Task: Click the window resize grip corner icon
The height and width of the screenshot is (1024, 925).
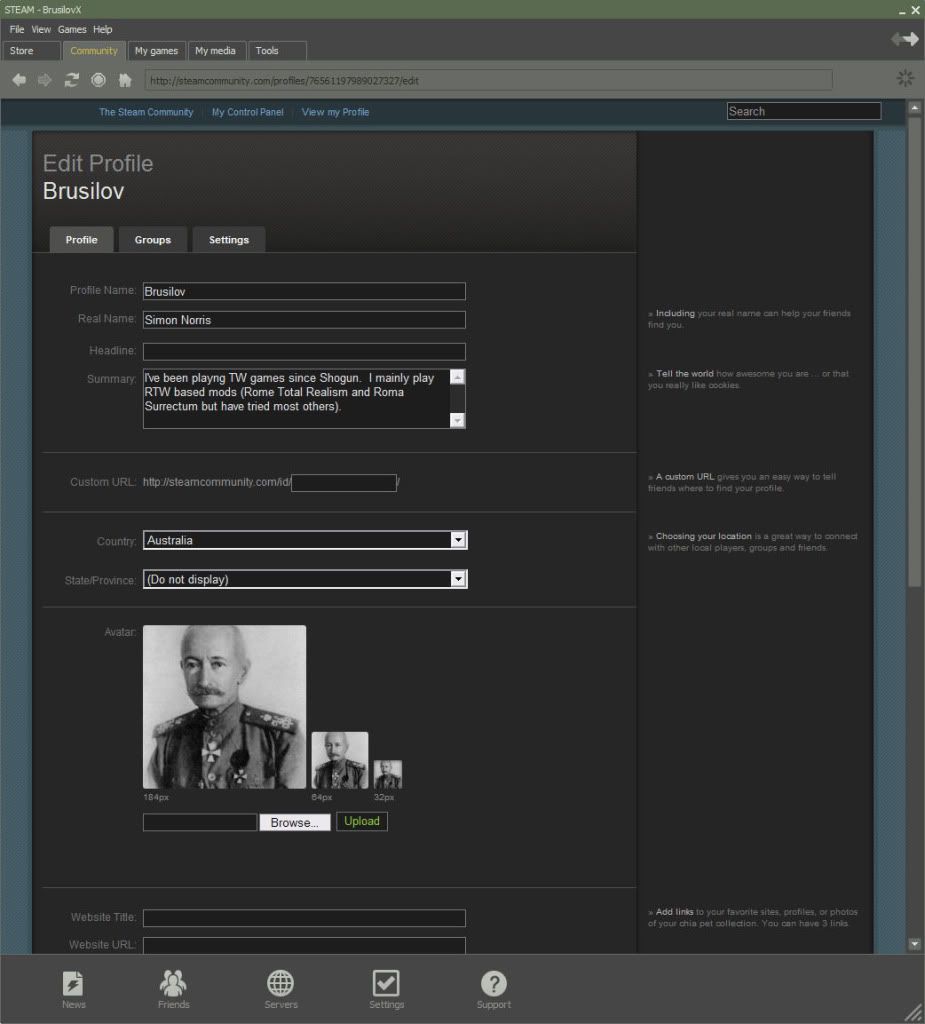Action: pyautogui.click(x=913, y=1012)
